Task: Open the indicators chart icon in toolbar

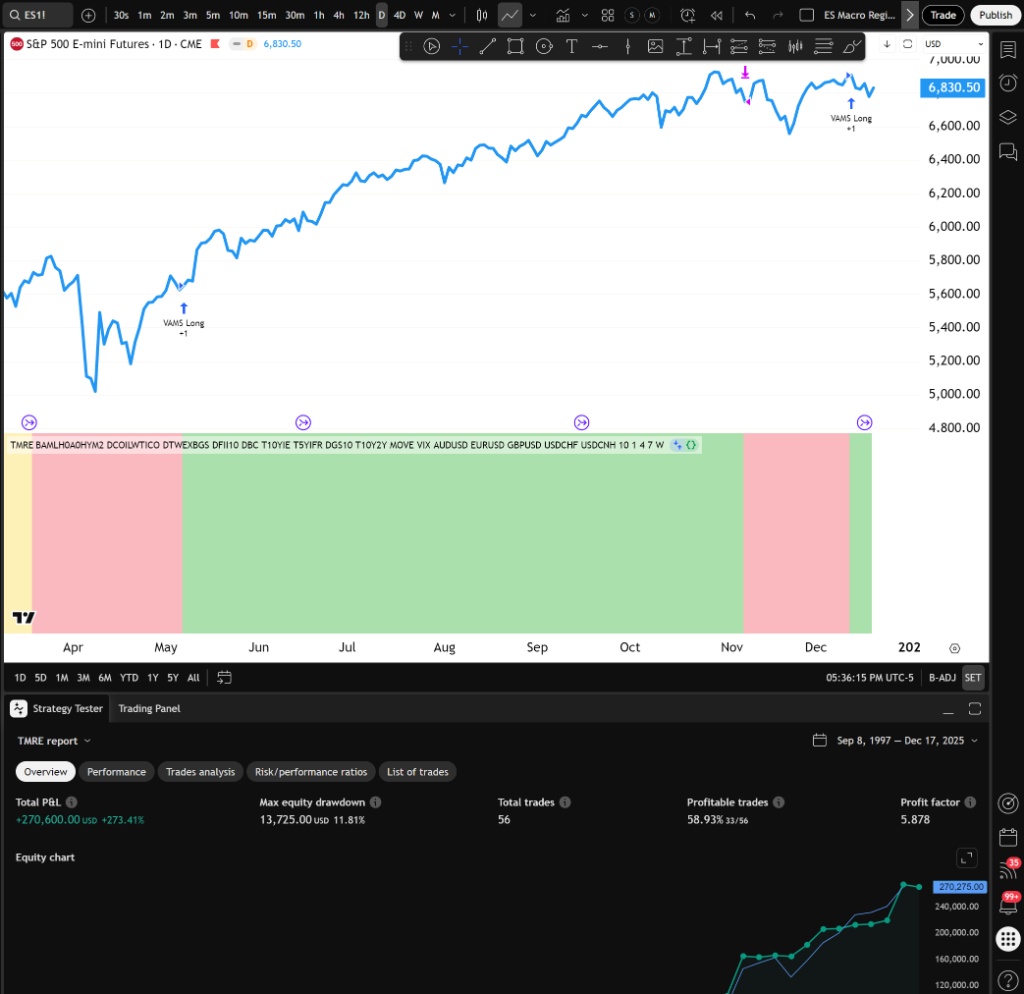Action: 563,15
